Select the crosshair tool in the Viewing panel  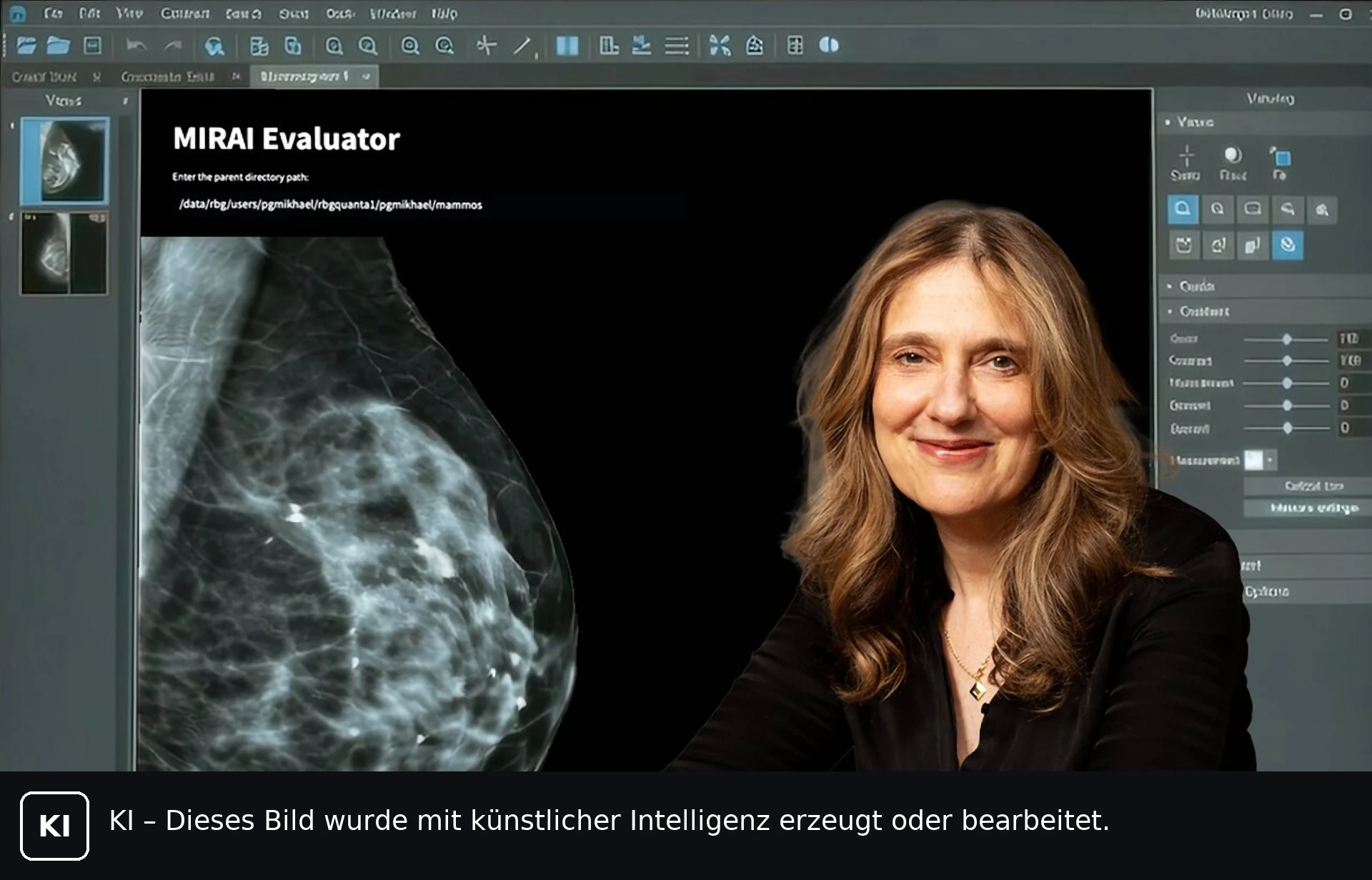tap(1185, 155)
